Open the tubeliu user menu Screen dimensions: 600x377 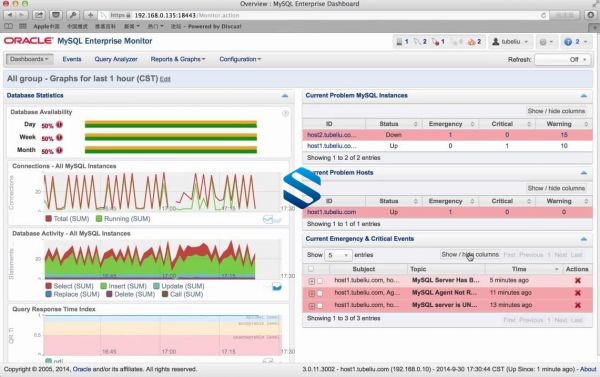point(510,42)
